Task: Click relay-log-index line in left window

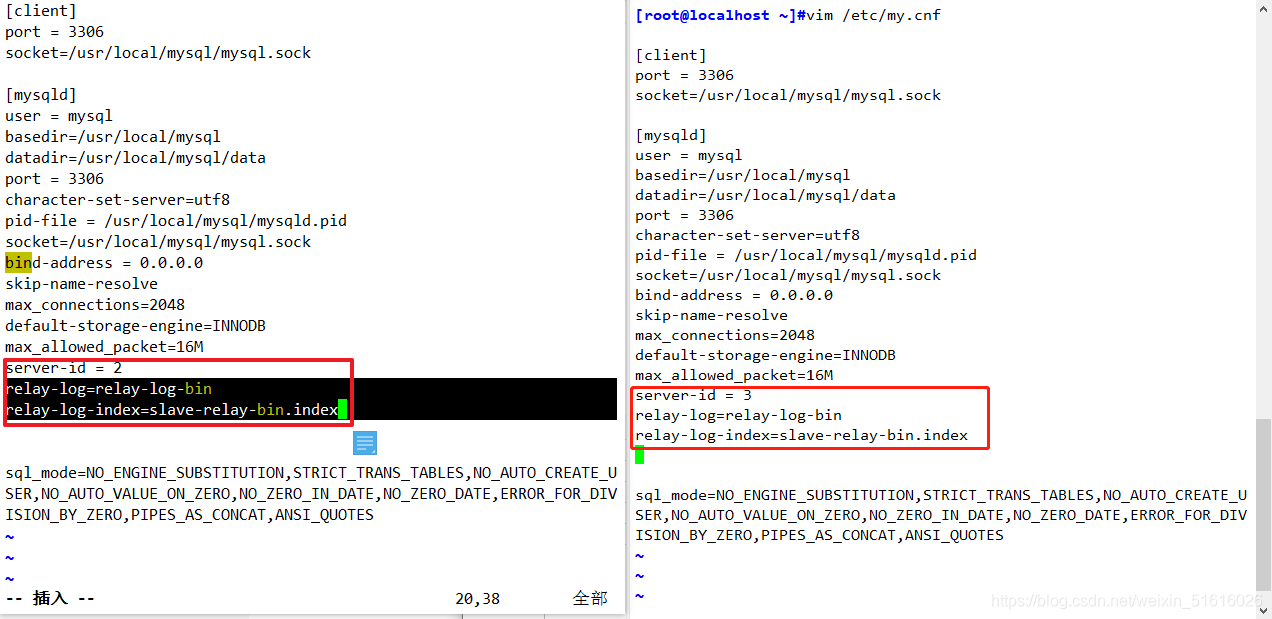Action: click(x=171, y=410)
